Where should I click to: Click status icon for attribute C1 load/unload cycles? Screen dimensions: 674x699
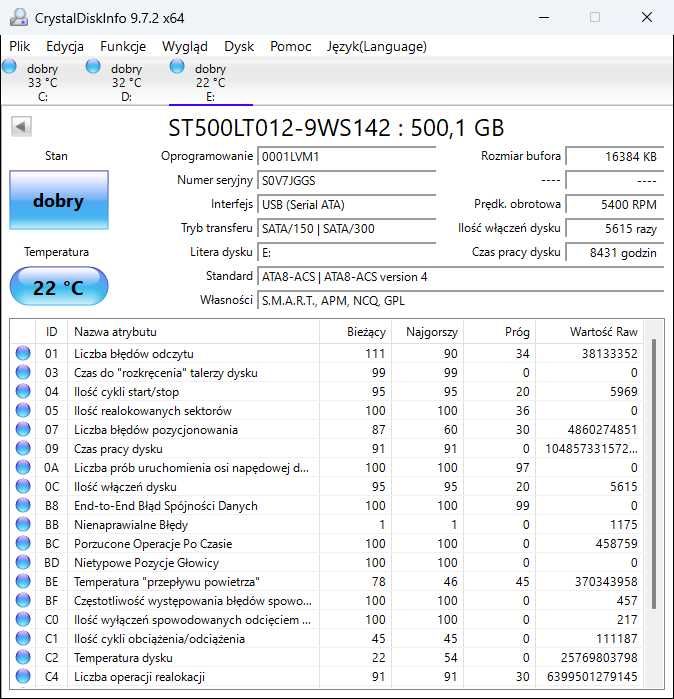[23, 638]
